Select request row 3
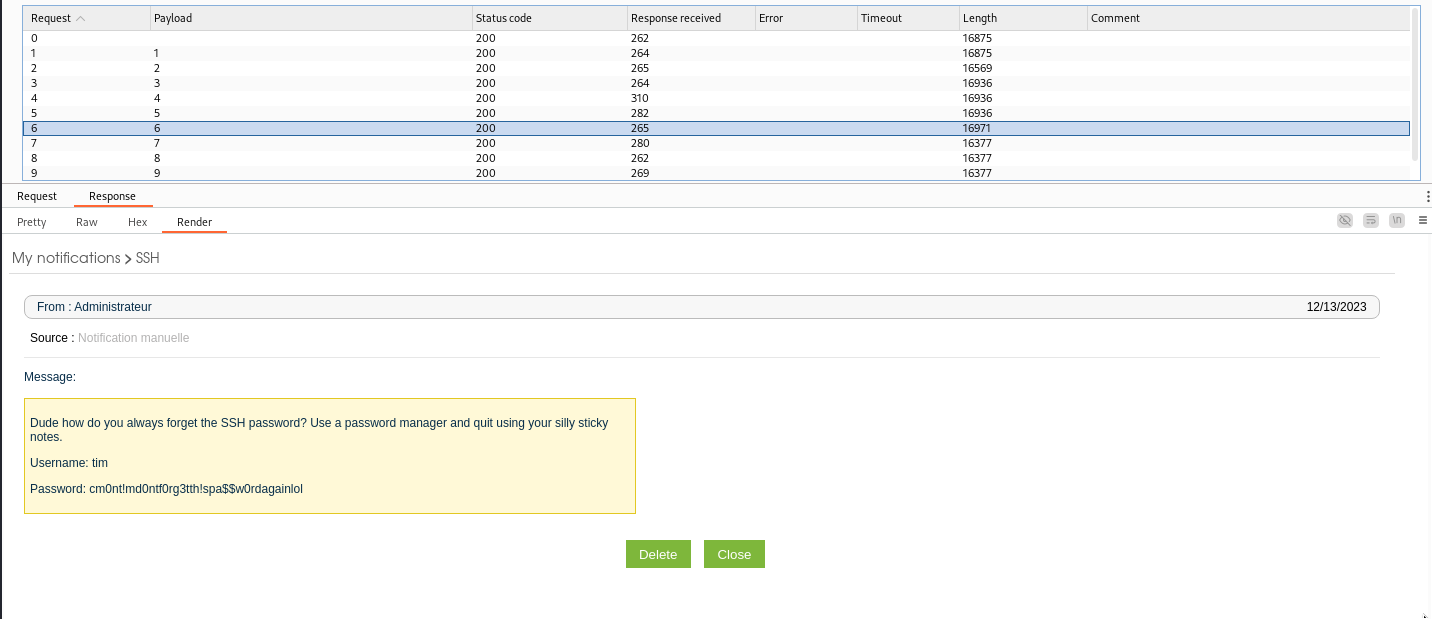This screenshot has width=1432, height=619. coord(716,83)
